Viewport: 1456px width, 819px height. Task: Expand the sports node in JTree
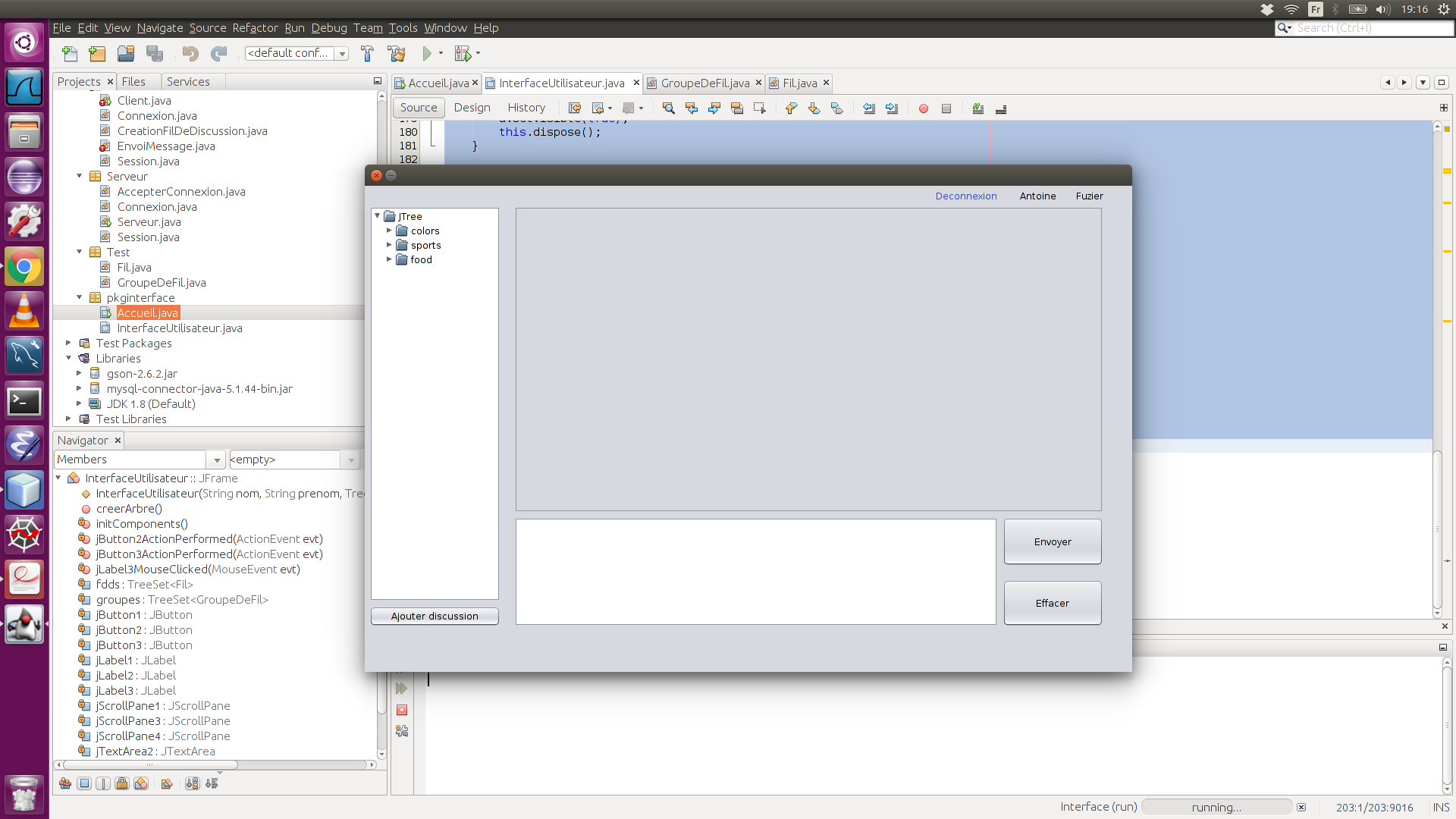click(x=389, y=245)
